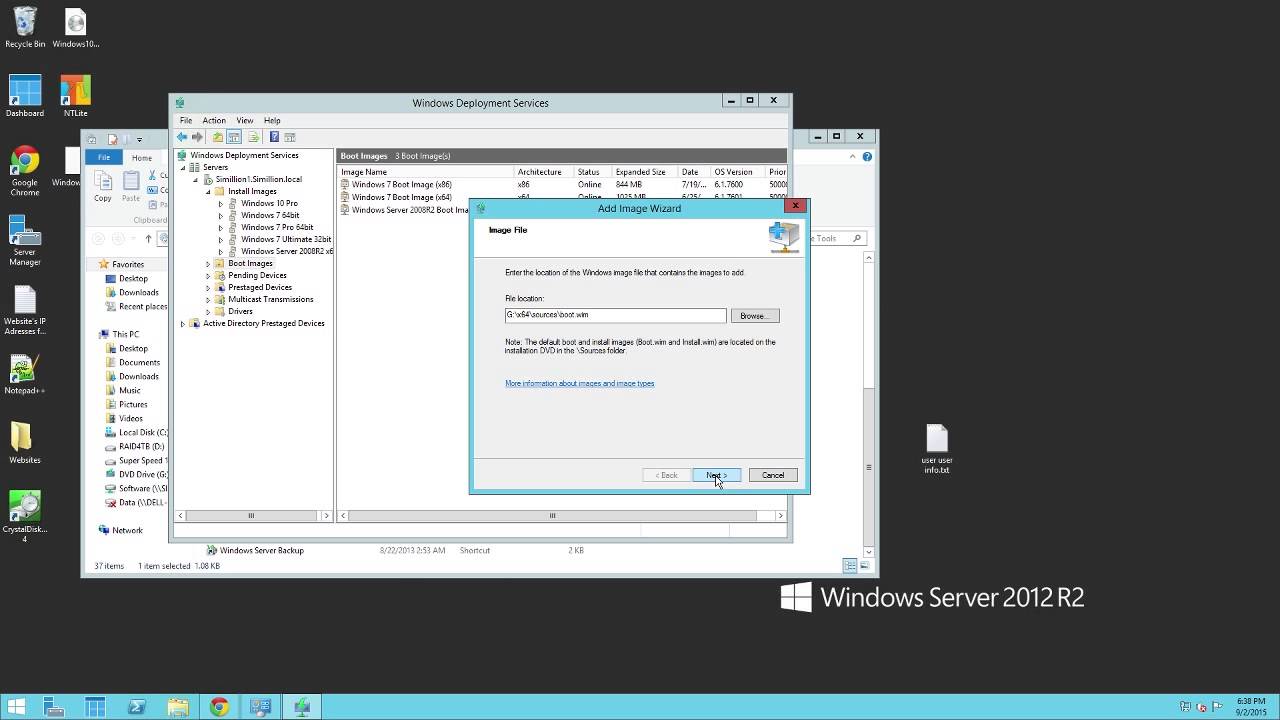Collapse the Install Images node
The height and width of the screenshot is (720, 1280).
coord(208,191)
